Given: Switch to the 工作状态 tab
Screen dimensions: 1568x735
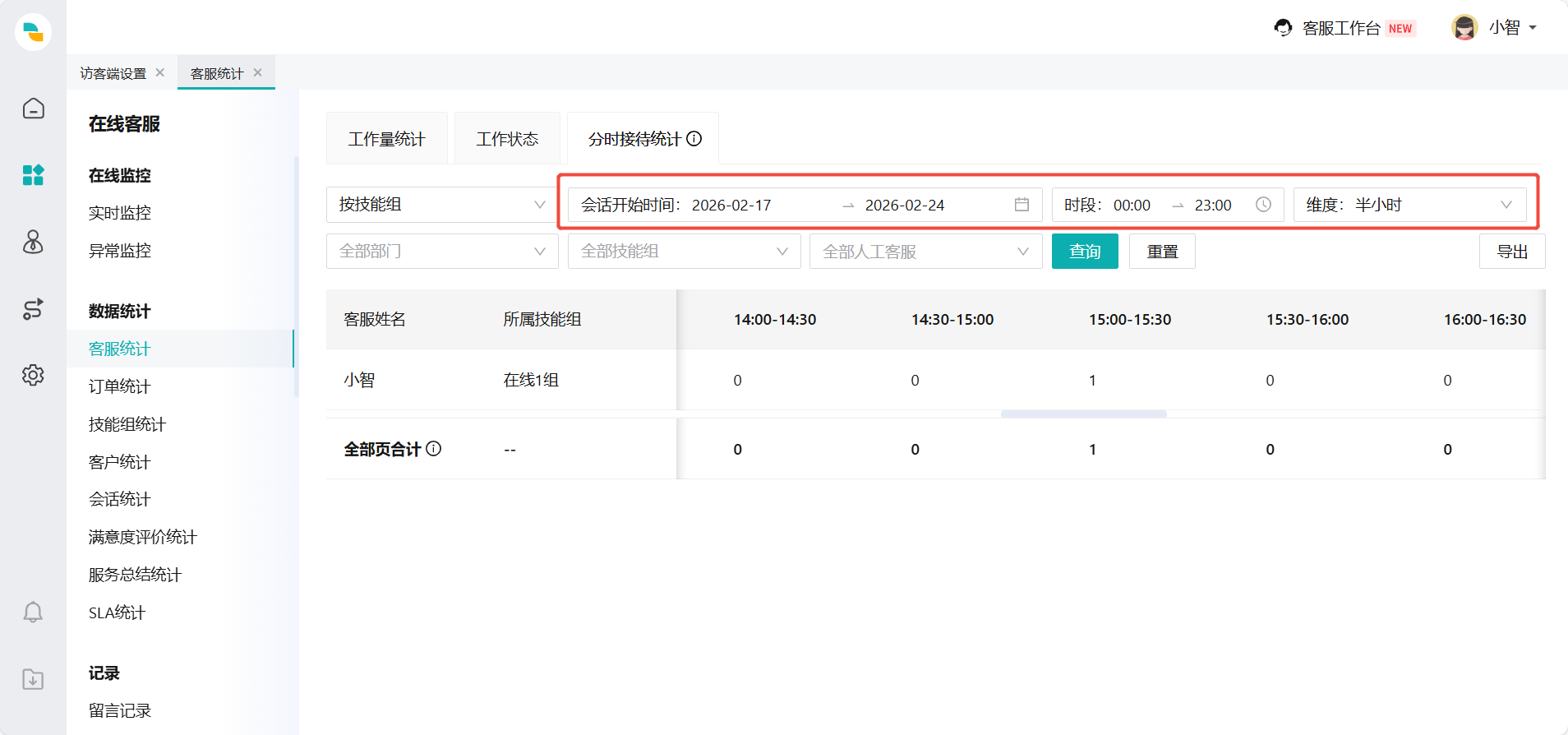Looking at the screenshot, I should (507, 139).
